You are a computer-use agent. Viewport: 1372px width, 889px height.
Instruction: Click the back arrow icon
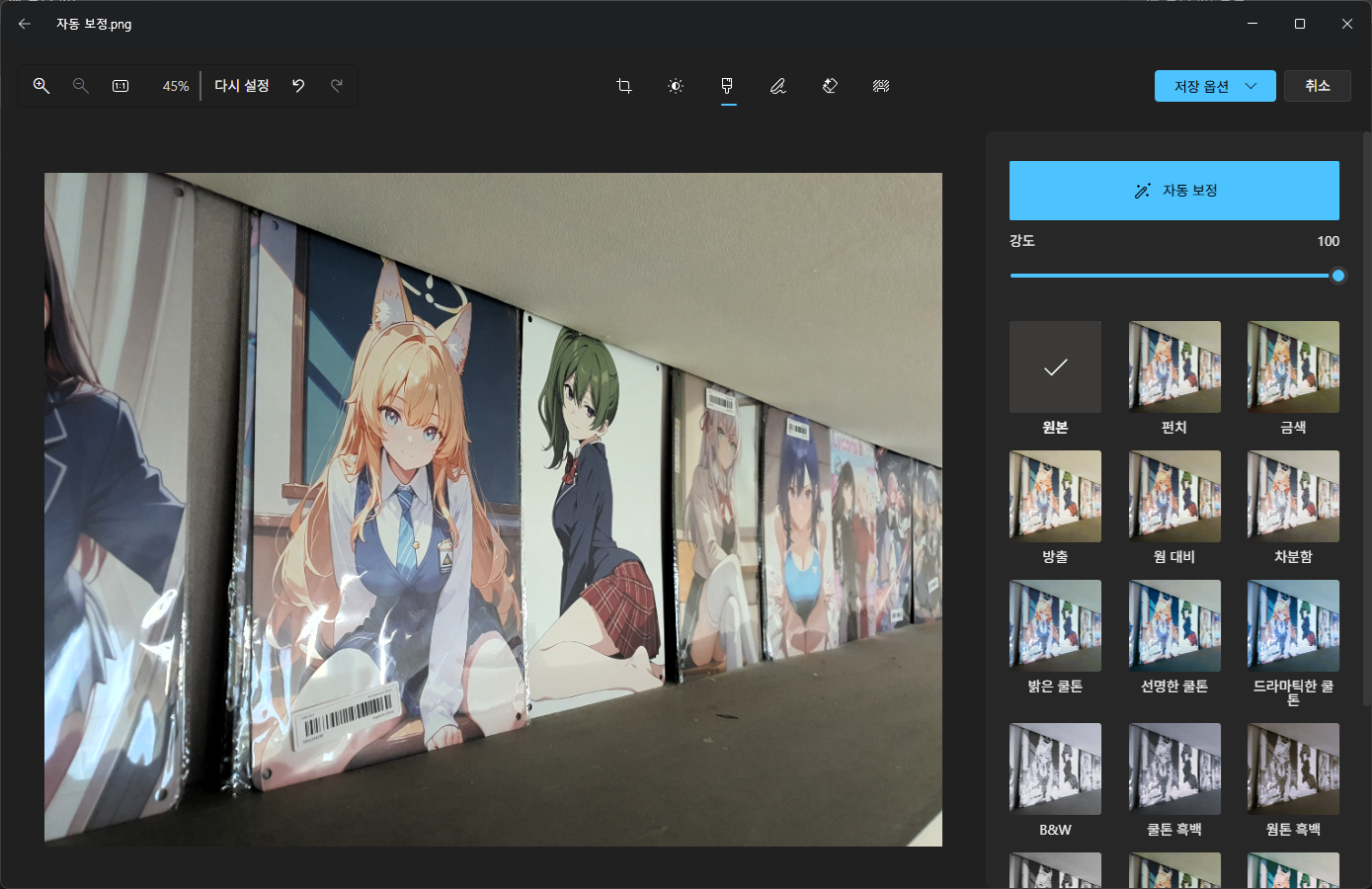coord(25,24)
